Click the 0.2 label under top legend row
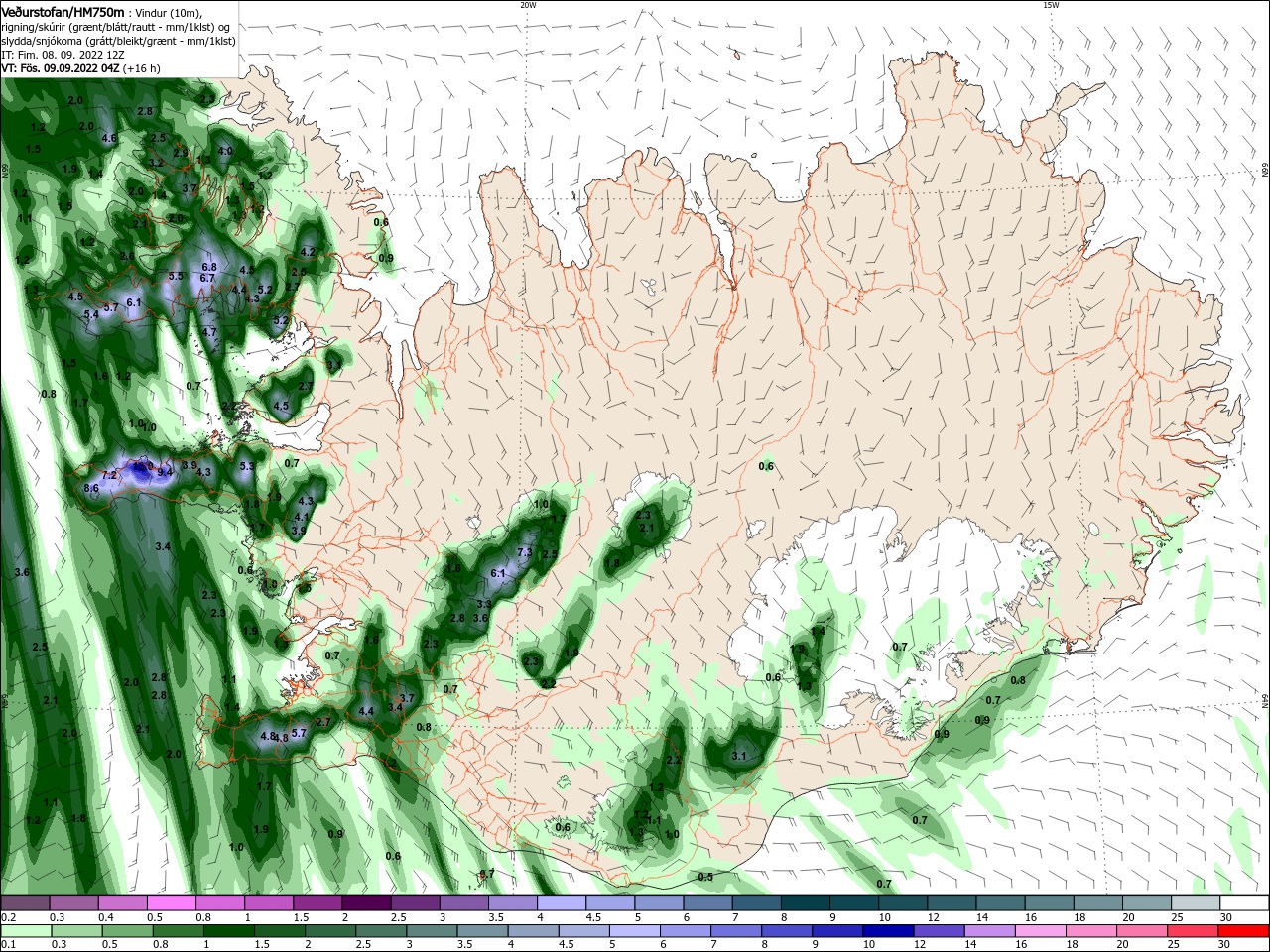 click(9, 917)
